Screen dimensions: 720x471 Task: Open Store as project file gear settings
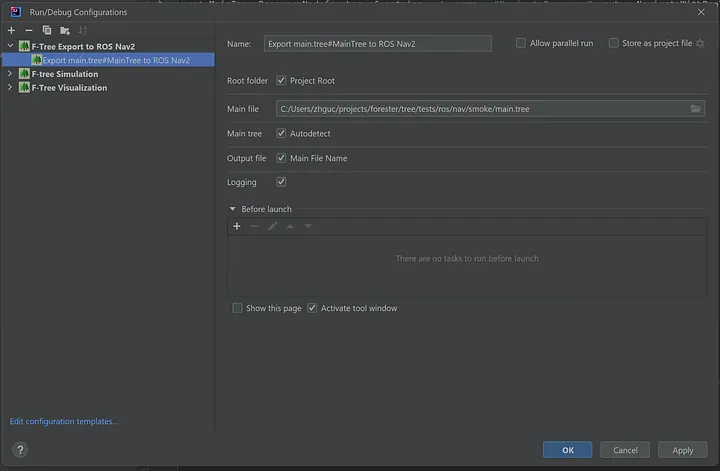click(x=700, y=43)
